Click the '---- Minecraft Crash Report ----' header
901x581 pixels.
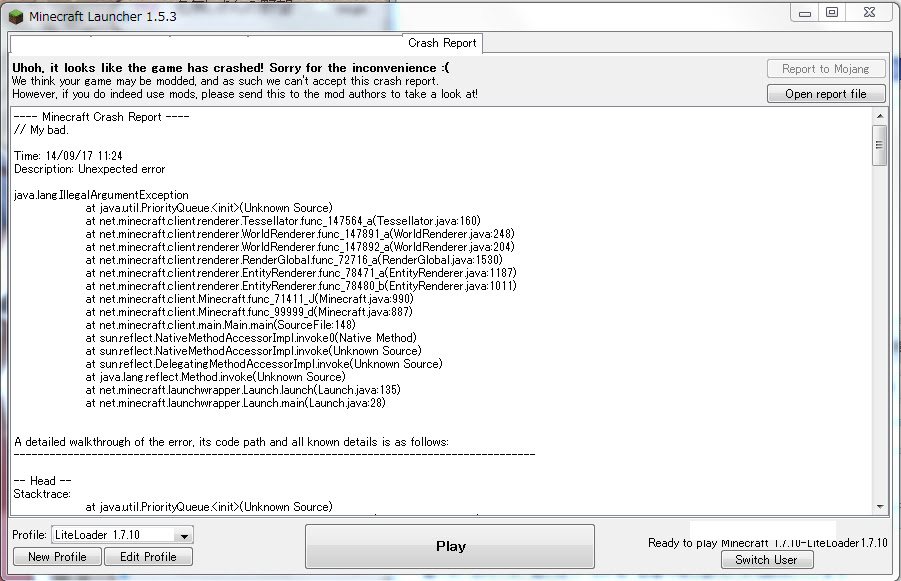(x=101, y=117)
